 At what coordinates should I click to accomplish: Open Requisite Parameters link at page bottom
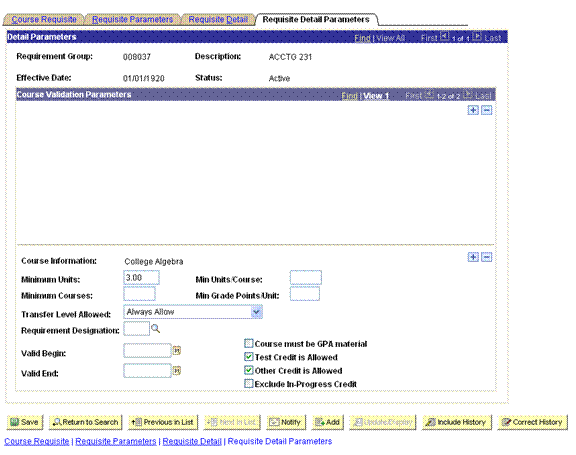pos(116,441)
